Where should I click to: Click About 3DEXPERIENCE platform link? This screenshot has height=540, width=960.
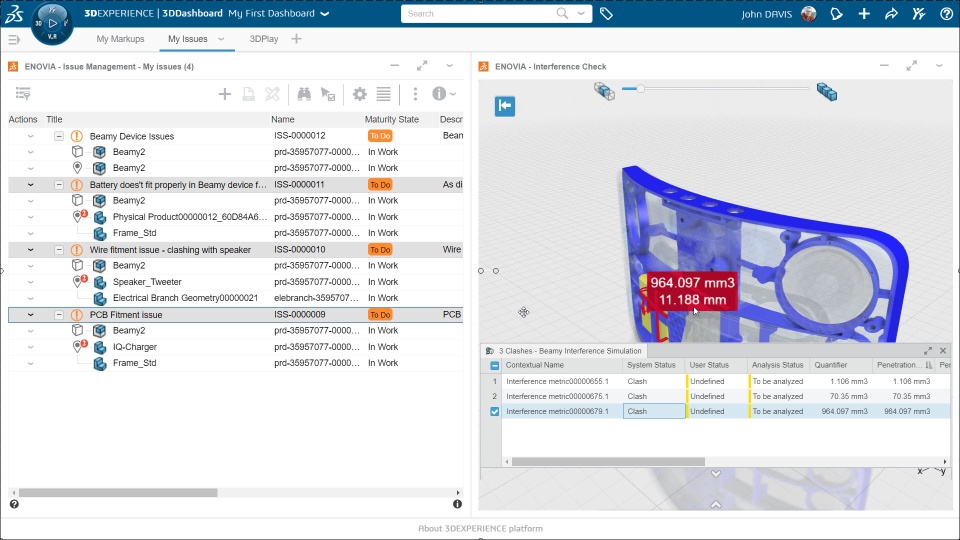[x=480, y=528]
